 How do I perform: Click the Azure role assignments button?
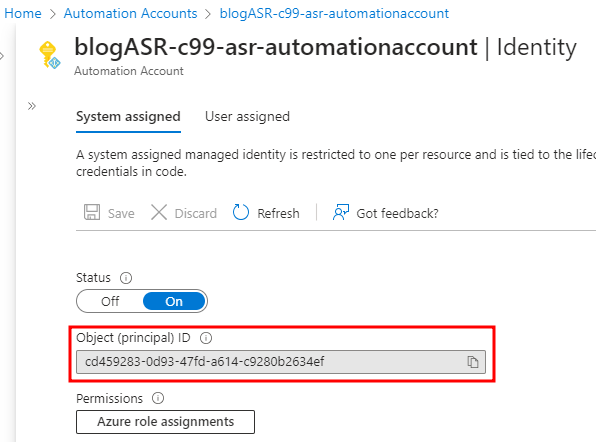click(x=165, y=422)
